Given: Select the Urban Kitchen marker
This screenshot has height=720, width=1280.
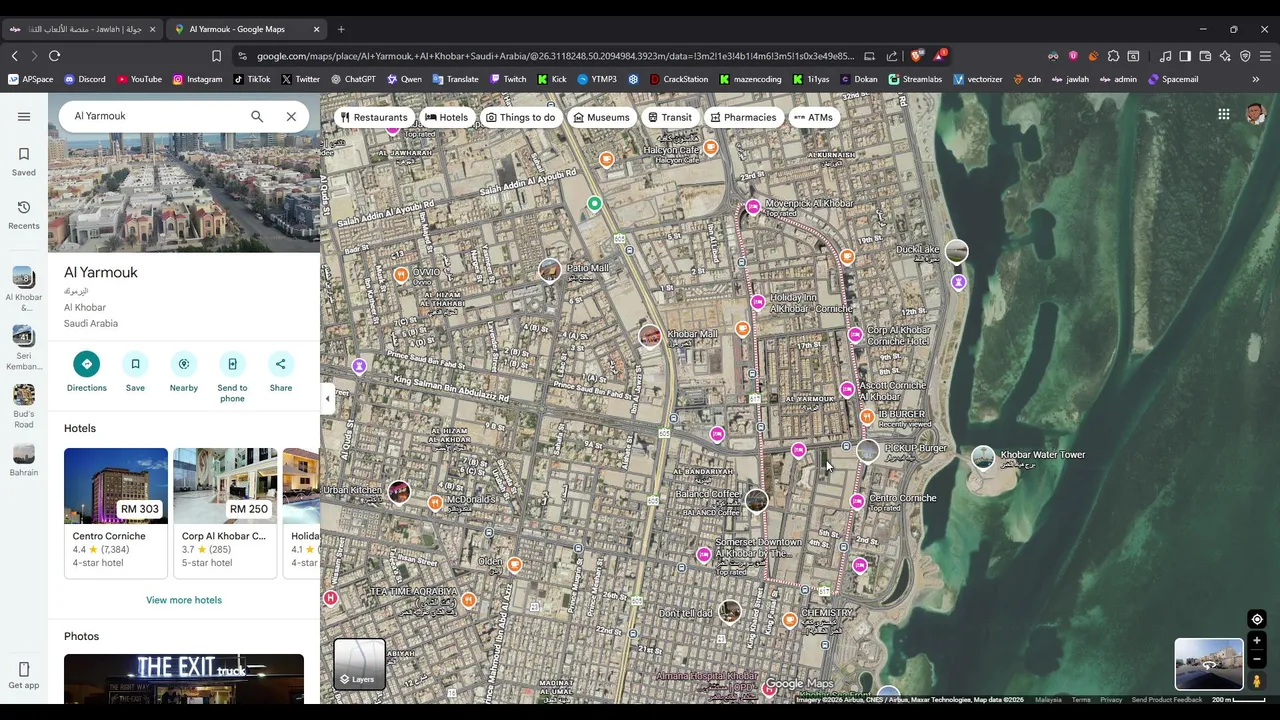Looking at the screenshot, I should [399, 492].
